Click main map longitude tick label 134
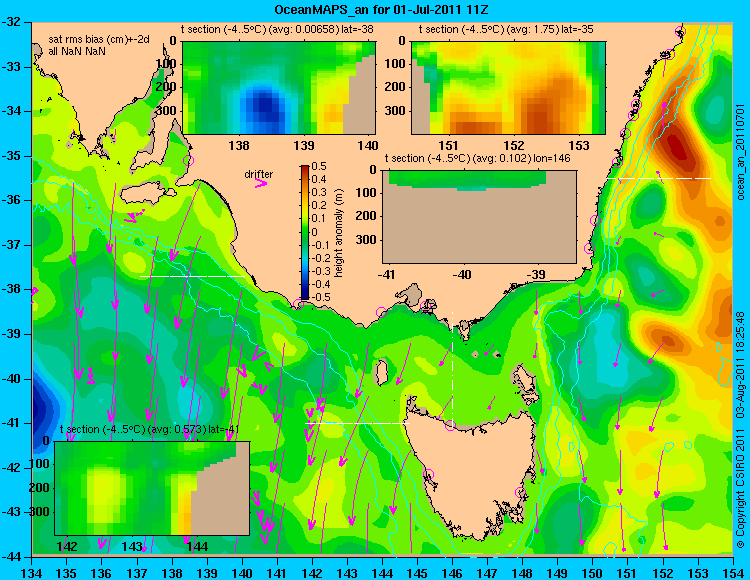 pyautogui.click(x=32, y=573)
